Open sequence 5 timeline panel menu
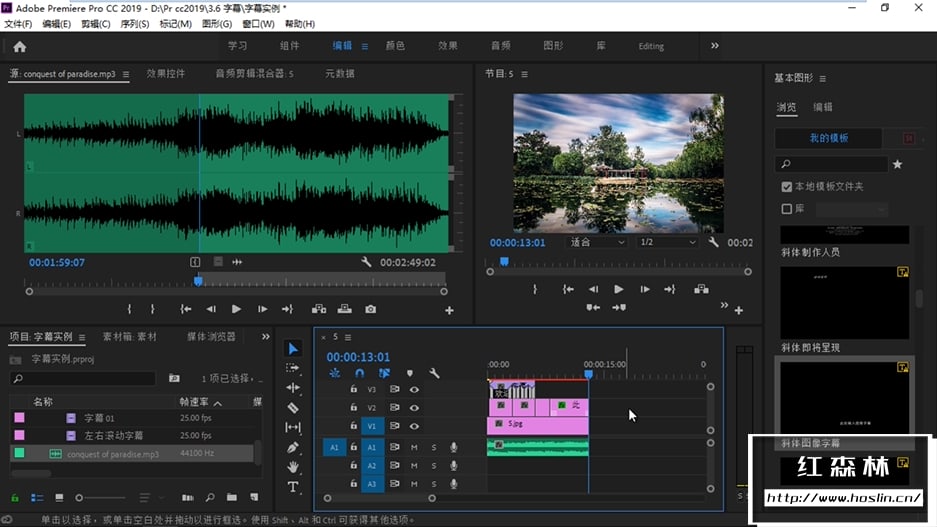Viewport: 937px width, 527px height. 348,337
